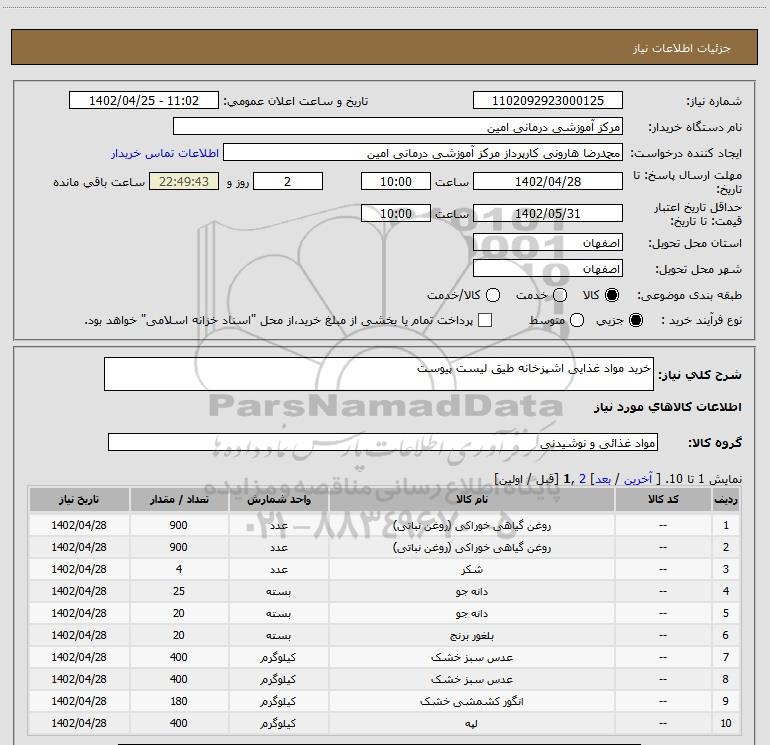
Task: Click the واحد شمارش column header
Action: point(278,499)
